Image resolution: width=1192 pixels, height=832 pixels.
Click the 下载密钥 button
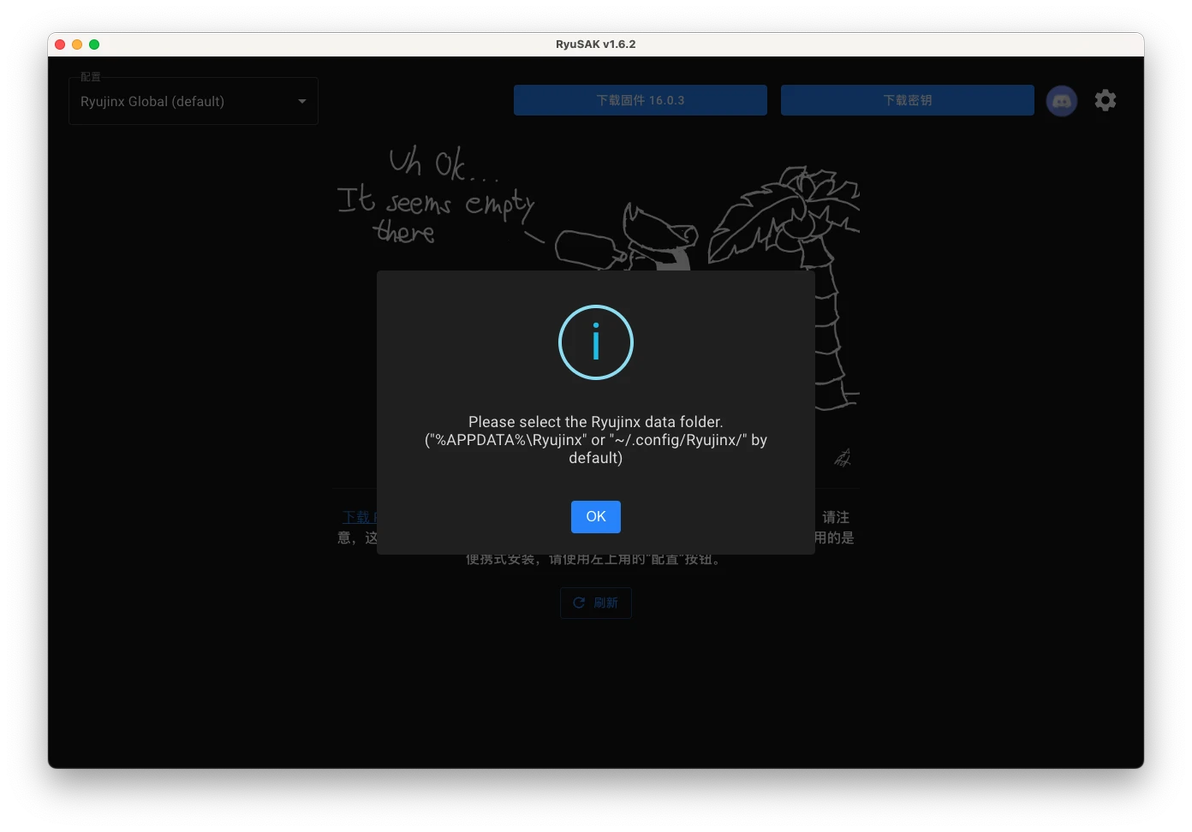coord(907,100)
